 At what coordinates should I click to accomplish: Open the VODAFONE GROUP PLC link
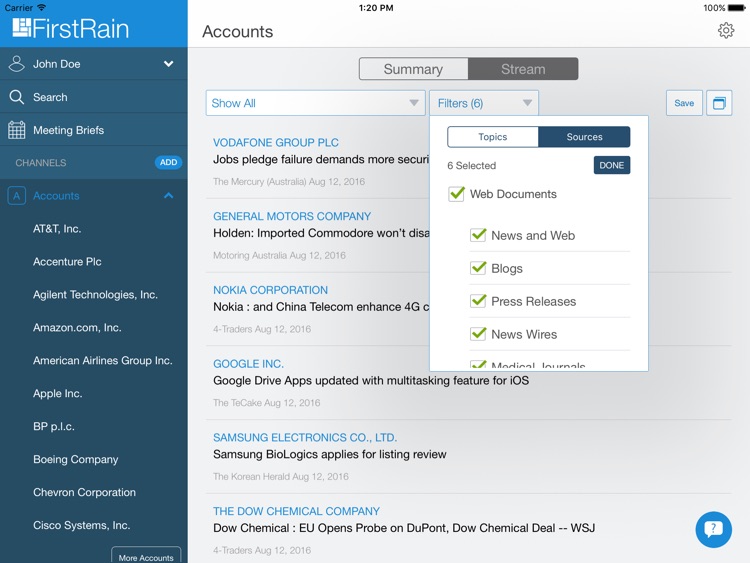[276, 143]
